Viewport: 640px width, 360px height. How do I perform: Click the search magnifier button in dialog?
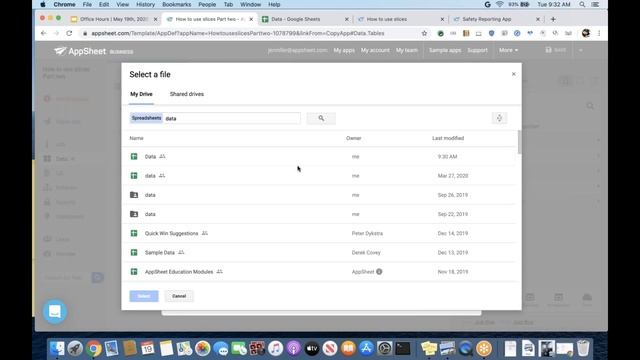click(x=321, y=118)
